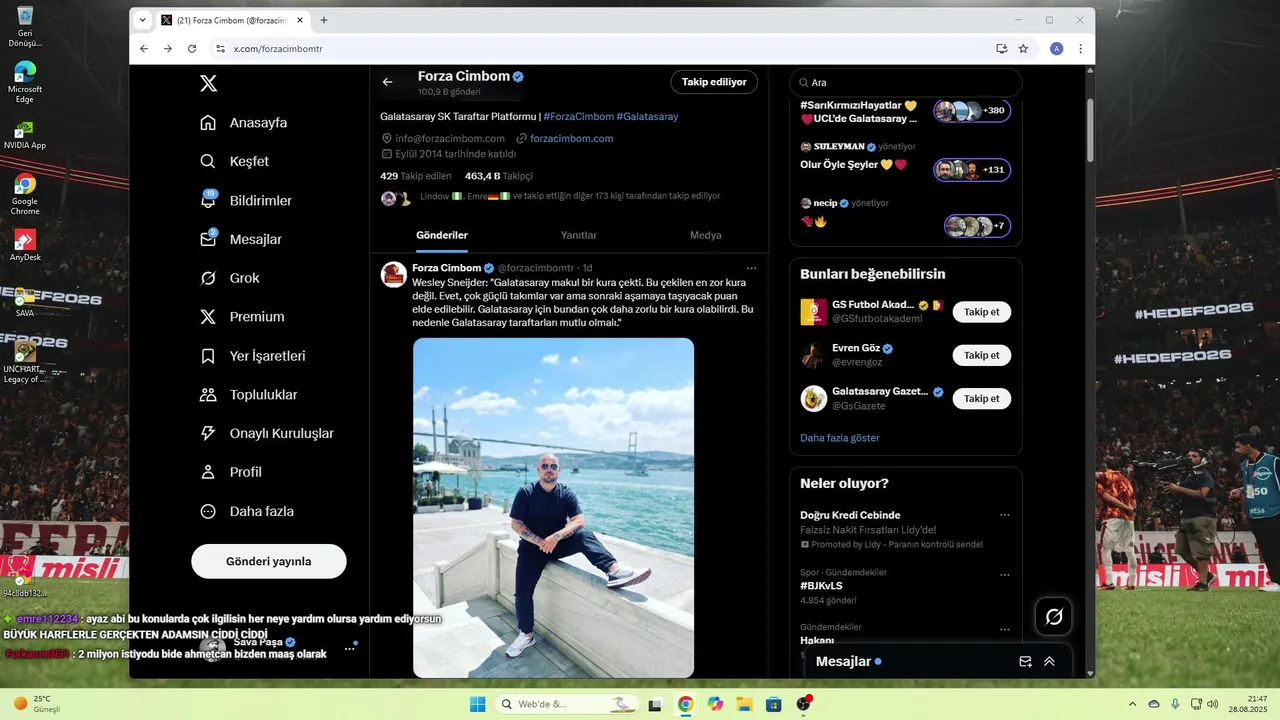The image size is (1280, 720).
Task: Go back in Chrome browser
Action: pos(144,48)
